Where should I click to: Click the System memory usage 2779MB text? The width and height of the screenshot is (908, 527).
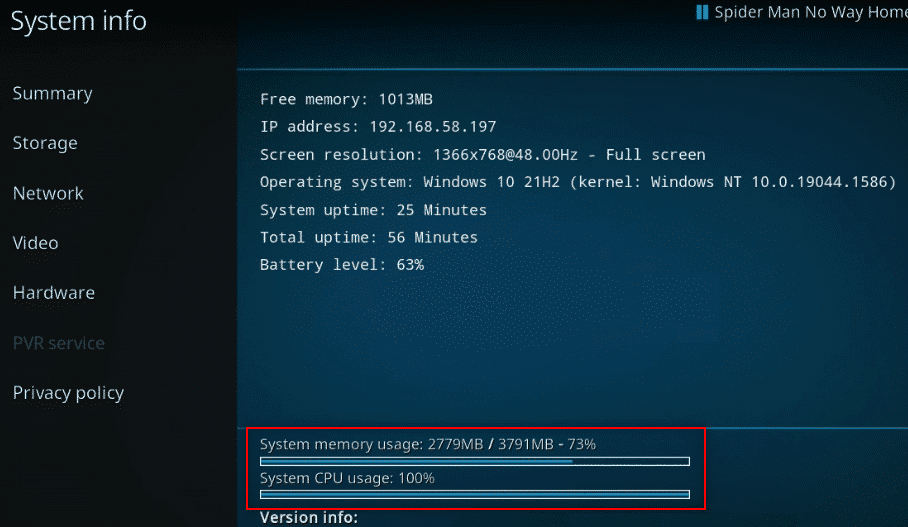click(x=428, y=445)
